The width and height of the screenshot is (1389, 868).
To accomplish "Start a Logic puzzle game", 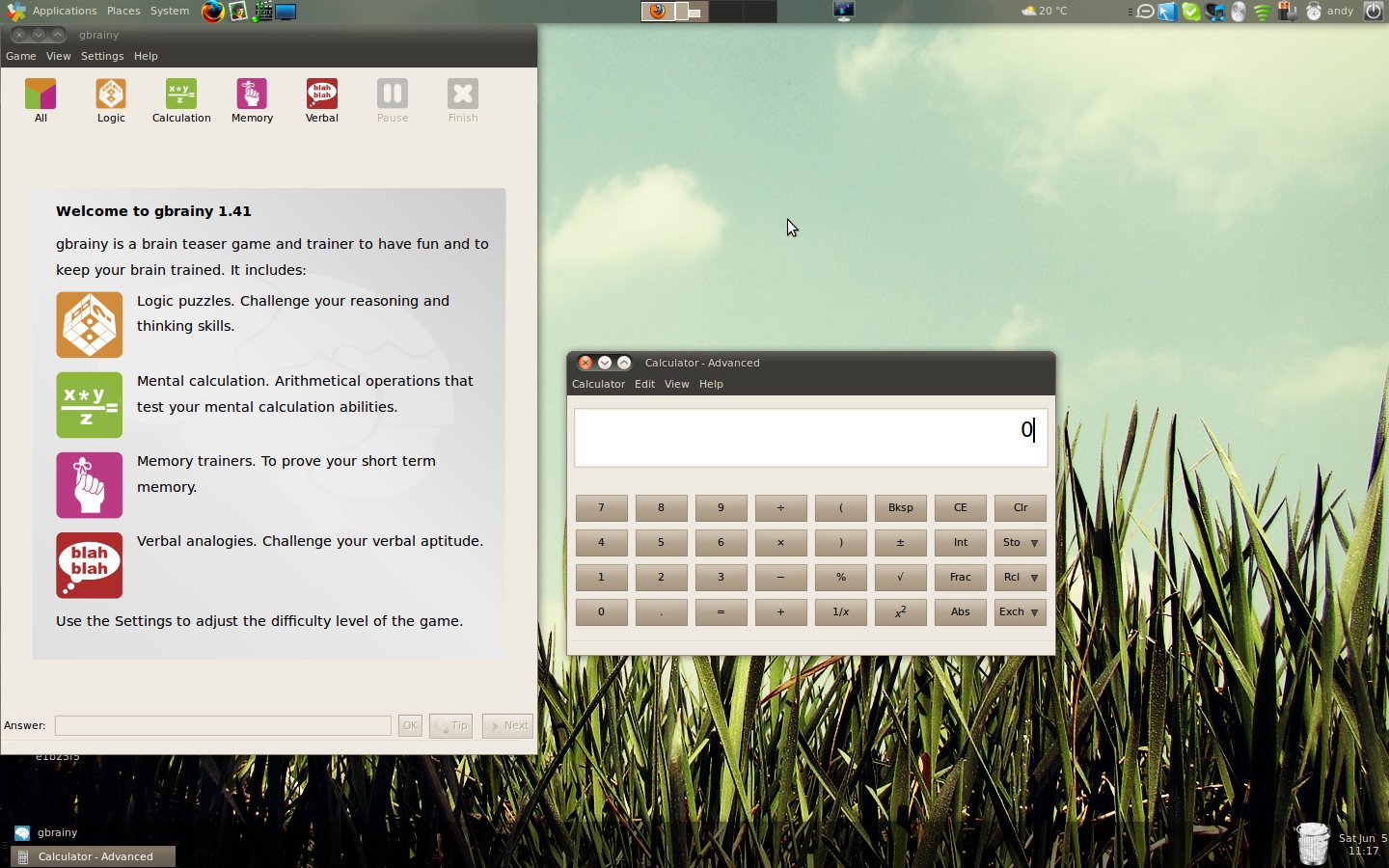I will pyautogui.click(x=111, y=100).
